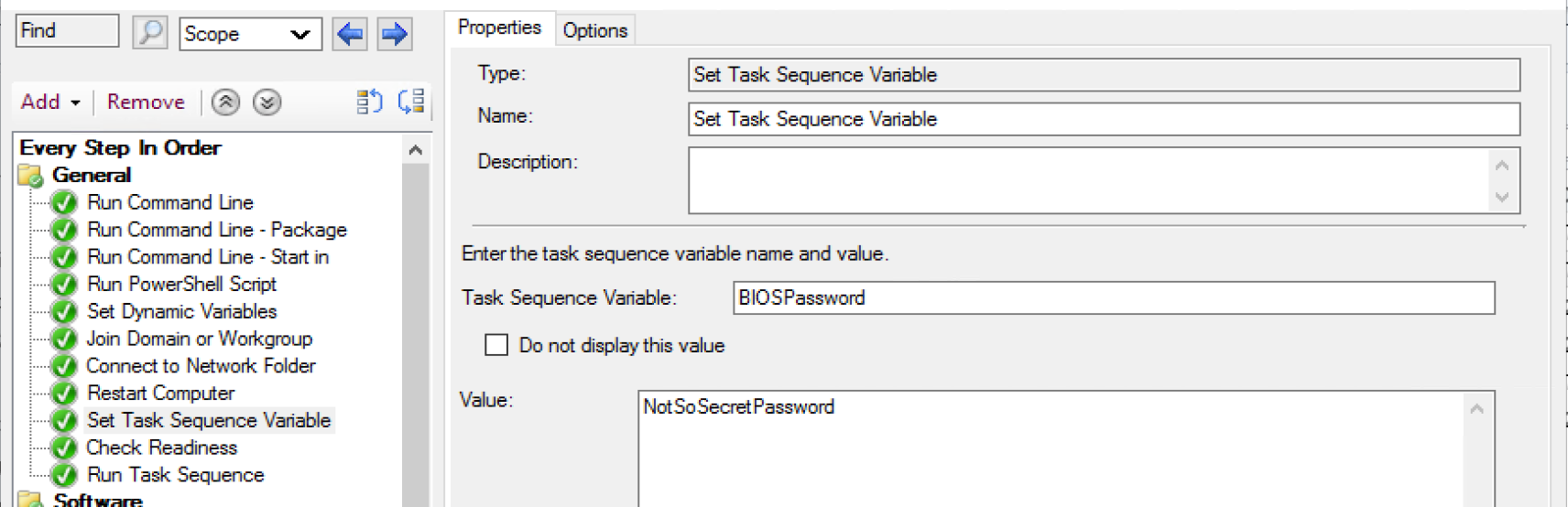This screenshot has width=1568, height=507.
Task: Go to previous search result arrow
Action: (350, 35)
